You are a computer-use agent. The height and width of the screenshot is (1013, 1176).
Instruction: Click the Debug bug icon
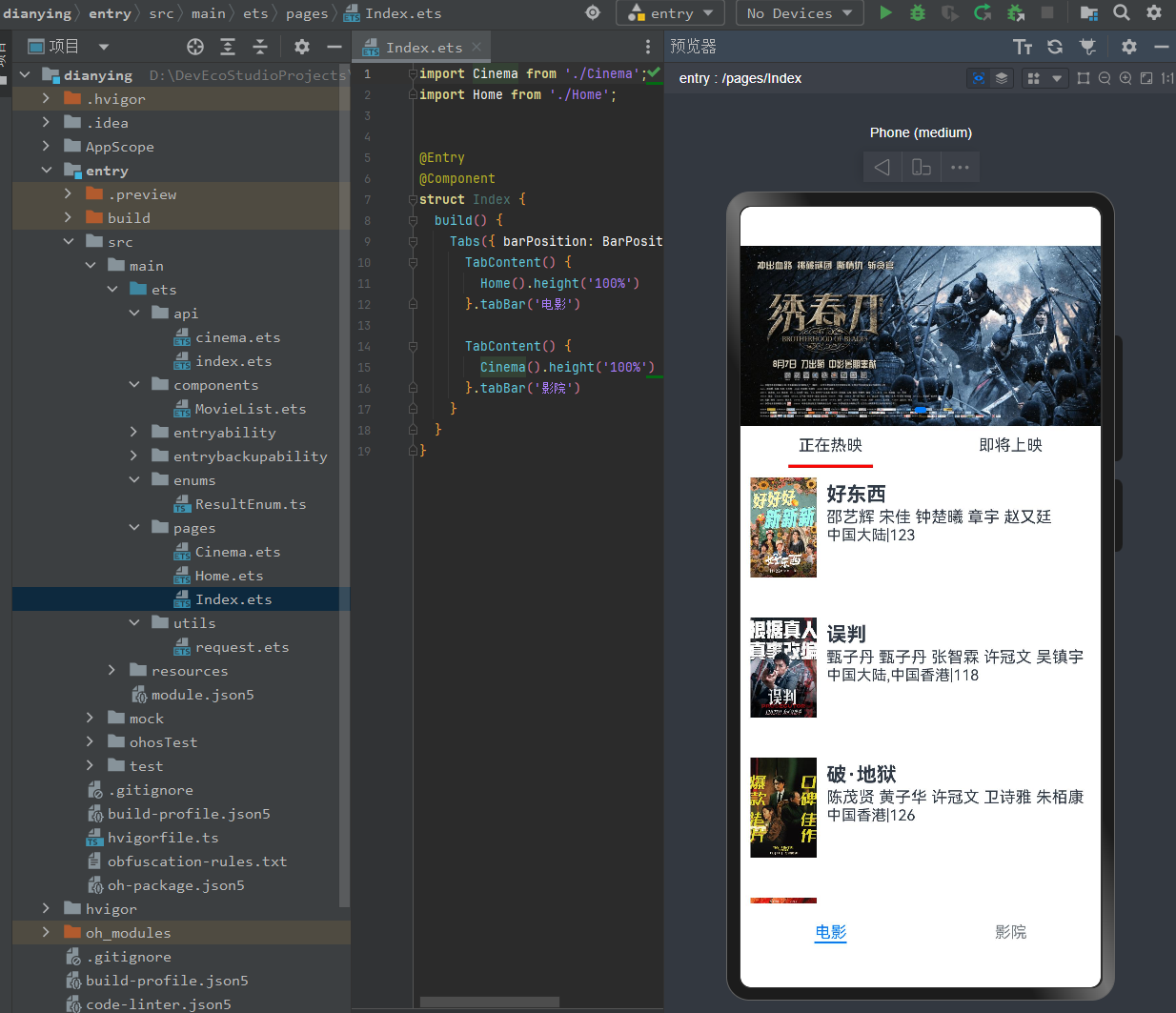tap(918, 12)
